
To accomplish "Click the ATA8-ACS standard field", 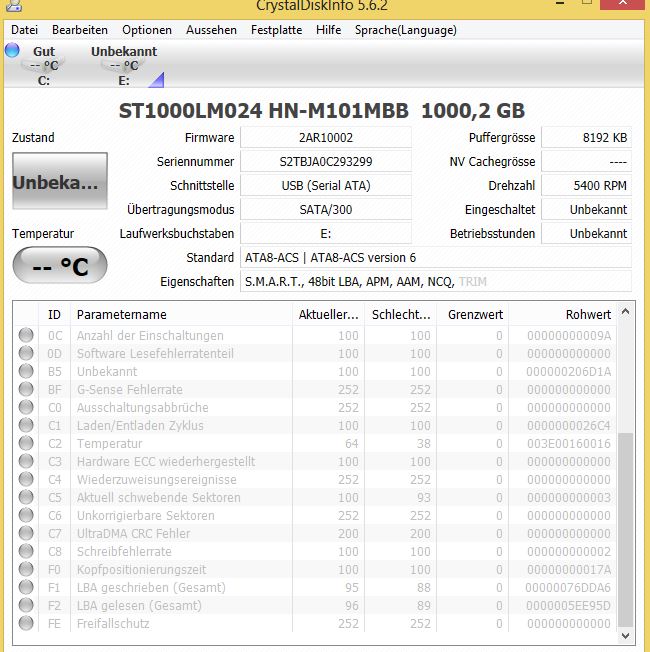I will point(435,258).
